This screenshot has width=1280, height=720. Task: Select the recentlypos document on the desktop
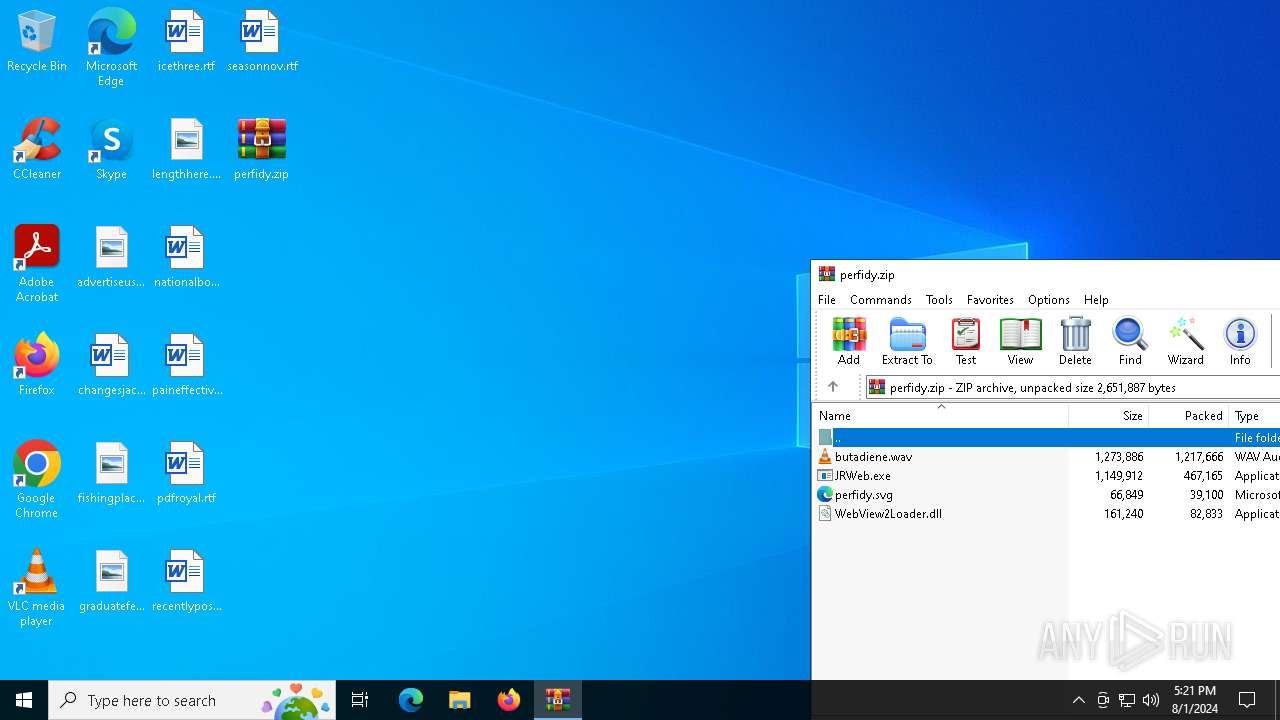[186, 581]
